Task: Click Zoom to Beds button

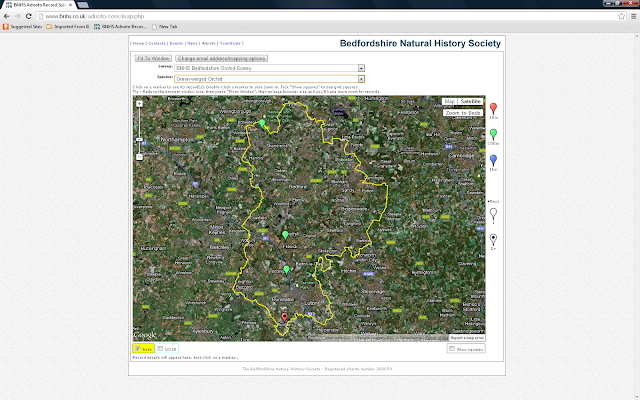Action: tap(463, 113)
